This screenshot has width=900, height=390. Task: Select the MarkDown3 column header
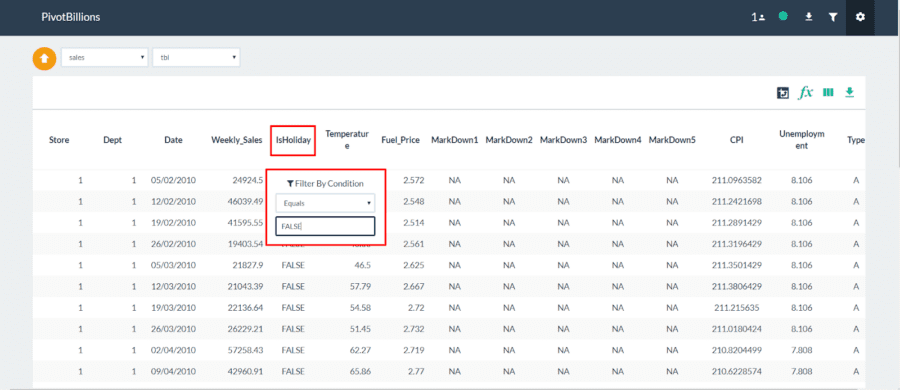(x=564, y=140)
